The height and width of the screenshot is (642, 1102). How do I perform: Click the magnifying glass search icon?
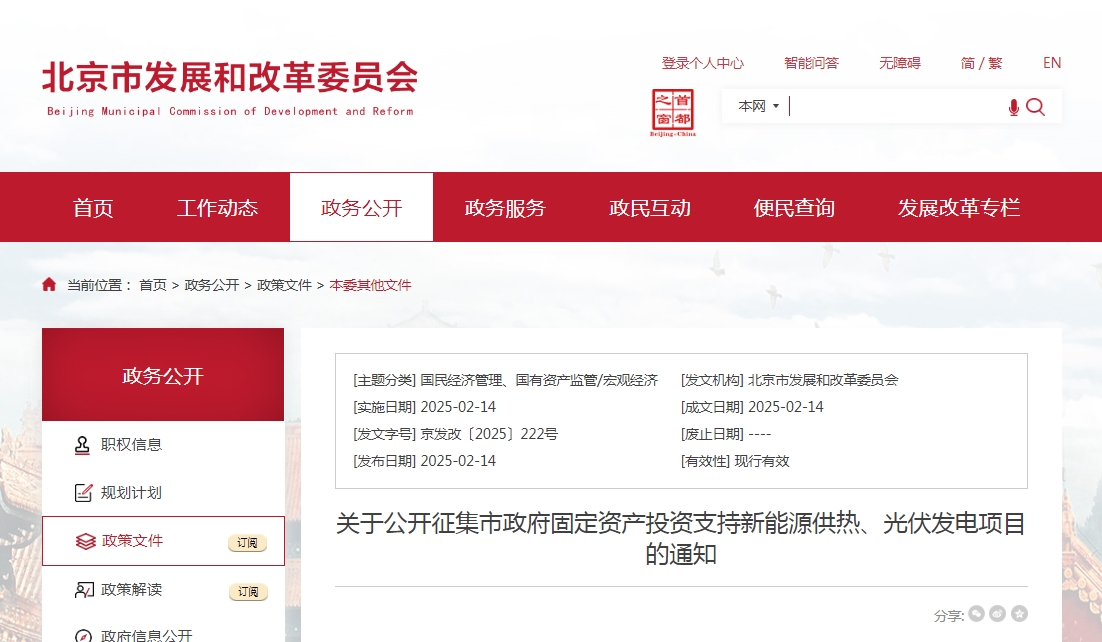coord(1036,107)
